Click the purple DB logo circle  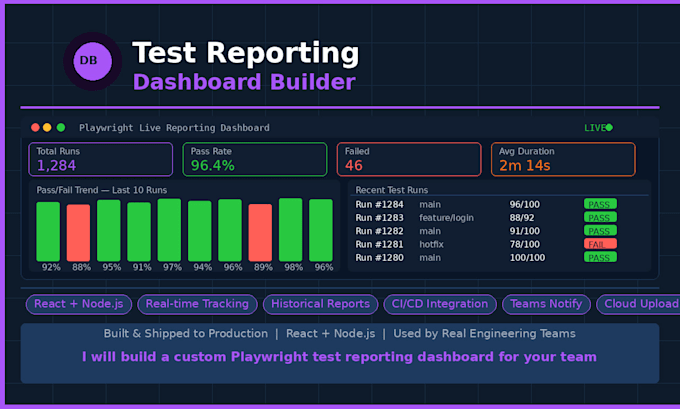[92, 61]
